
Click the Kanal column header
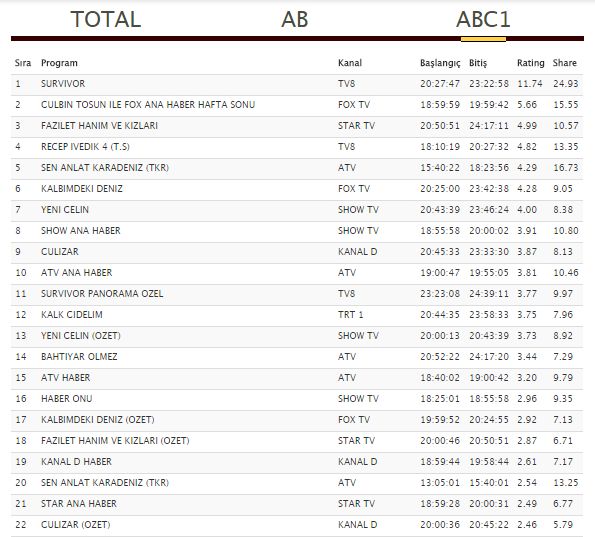coord(350,63)
